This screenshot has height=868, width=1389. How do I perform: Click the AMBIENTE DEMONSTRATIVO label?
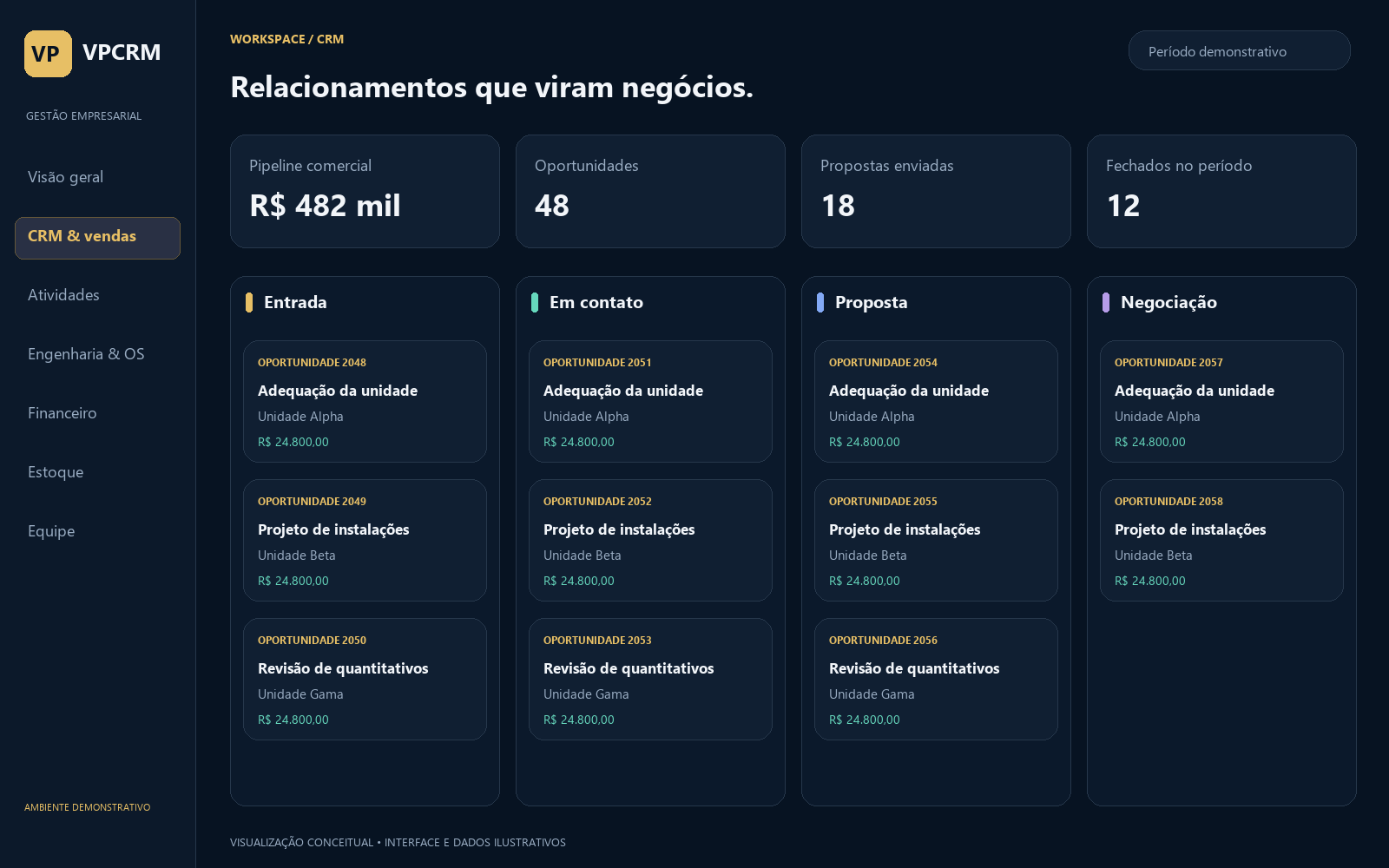pos(87,807)
